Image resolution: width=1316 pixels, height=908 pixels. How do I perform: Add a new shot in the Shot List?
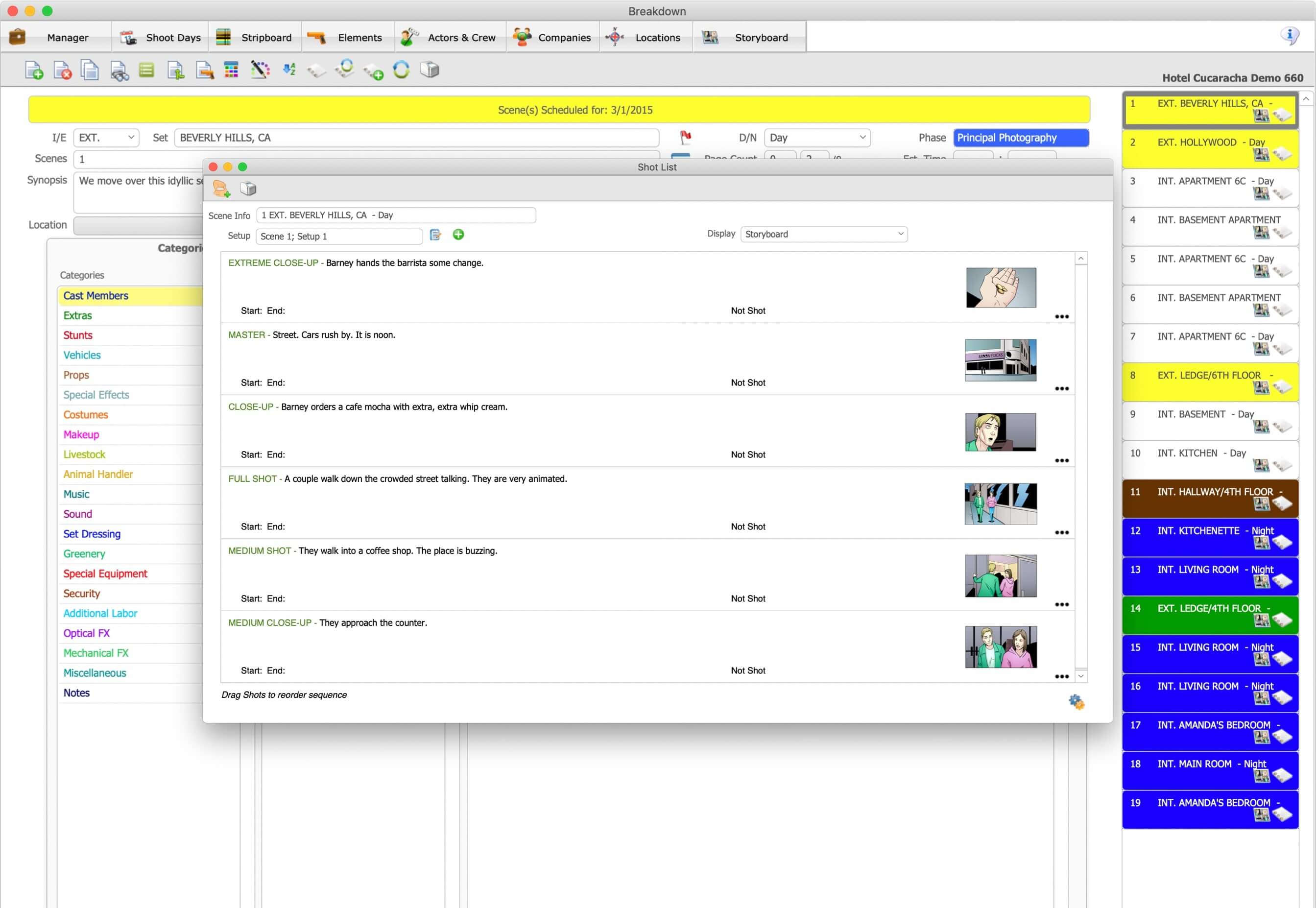tap(221, 189)
